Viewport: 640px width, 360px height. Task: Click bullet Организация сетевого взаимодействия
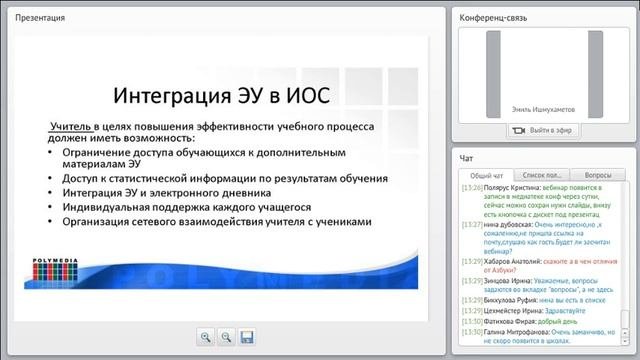217,222
